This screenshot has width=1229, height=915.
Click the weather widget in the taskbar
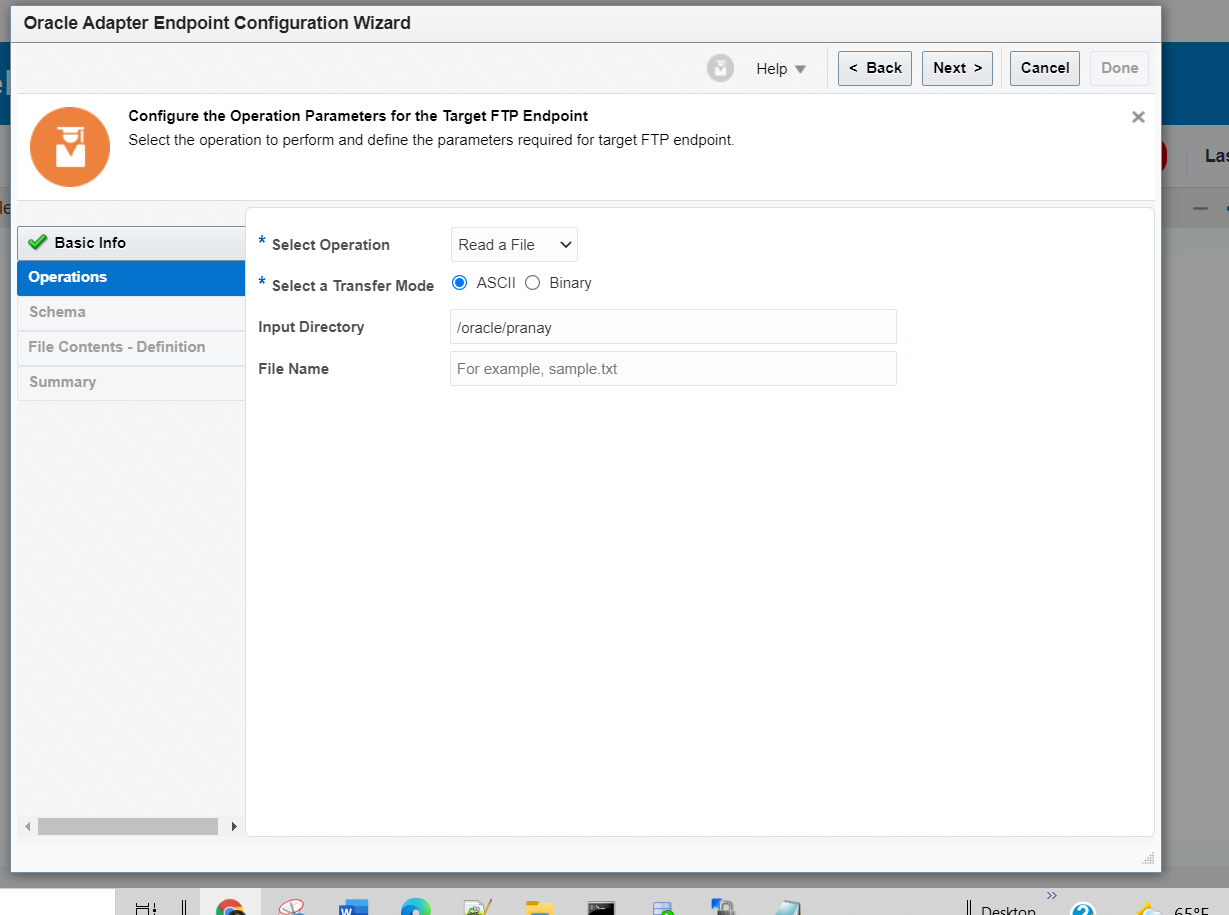[x=1173, y=909]
